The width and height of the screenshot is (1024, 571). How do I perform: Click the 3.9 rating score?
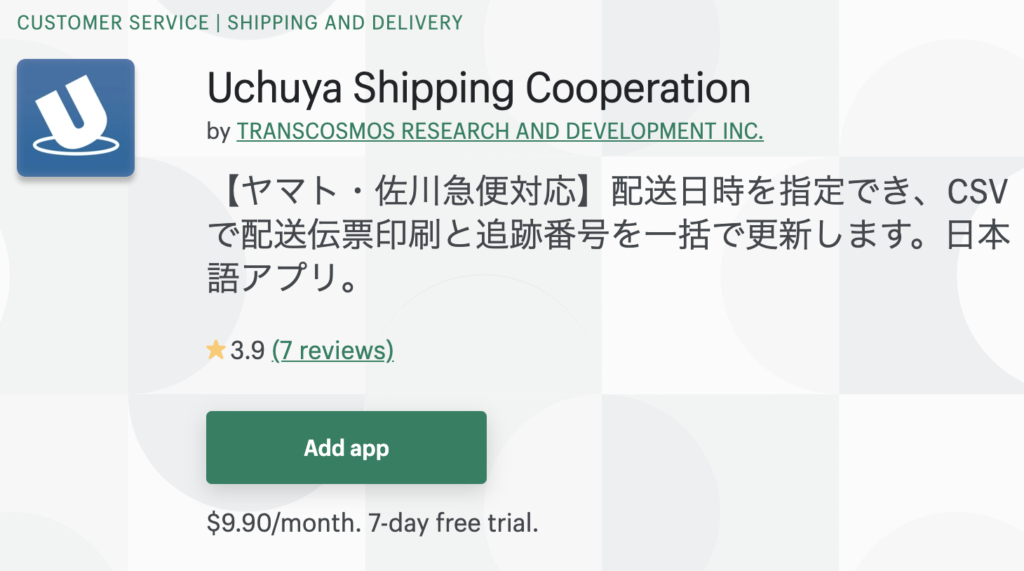pos(247,350)
